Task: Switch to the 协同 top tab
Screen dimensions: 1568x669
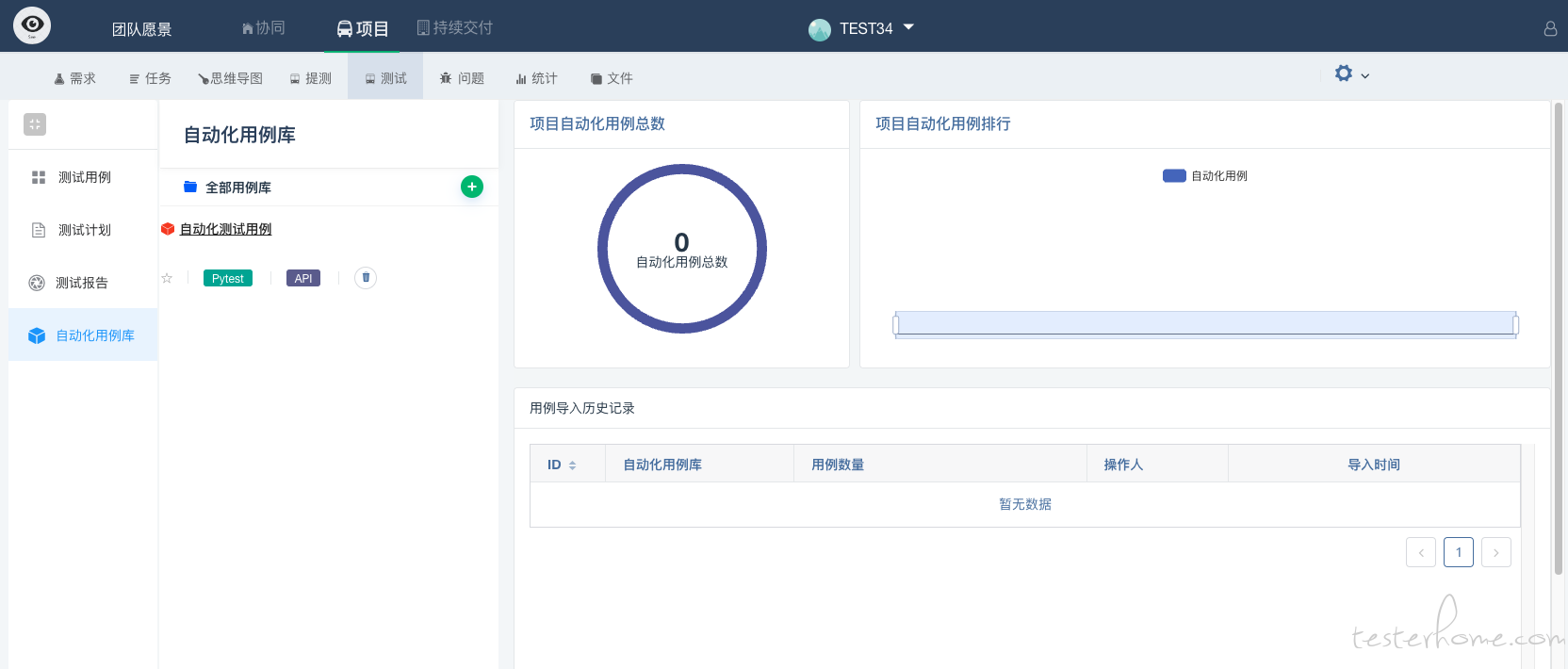Action: click(x=264, y=28)
